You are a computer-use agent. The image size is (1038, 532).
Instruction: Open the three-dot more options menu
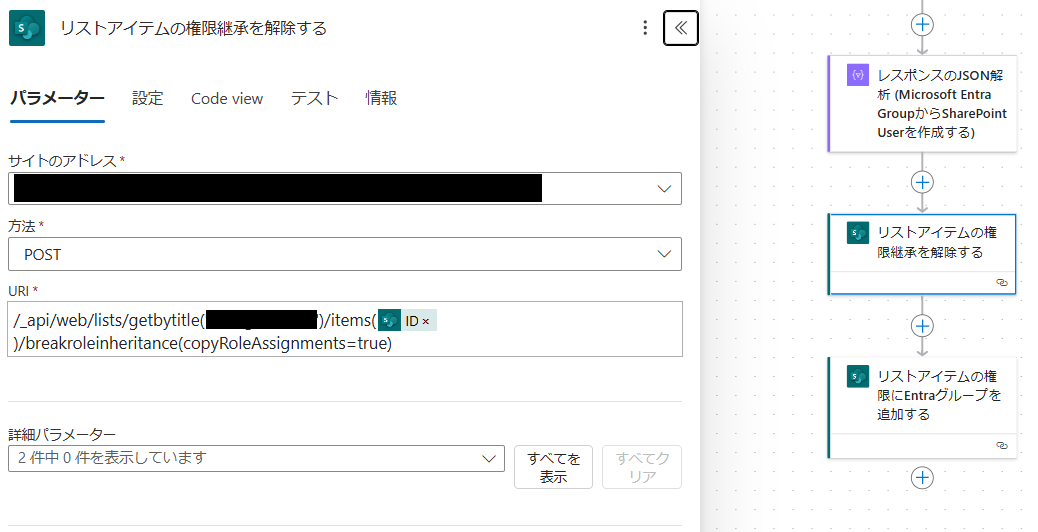click(645, 28)
